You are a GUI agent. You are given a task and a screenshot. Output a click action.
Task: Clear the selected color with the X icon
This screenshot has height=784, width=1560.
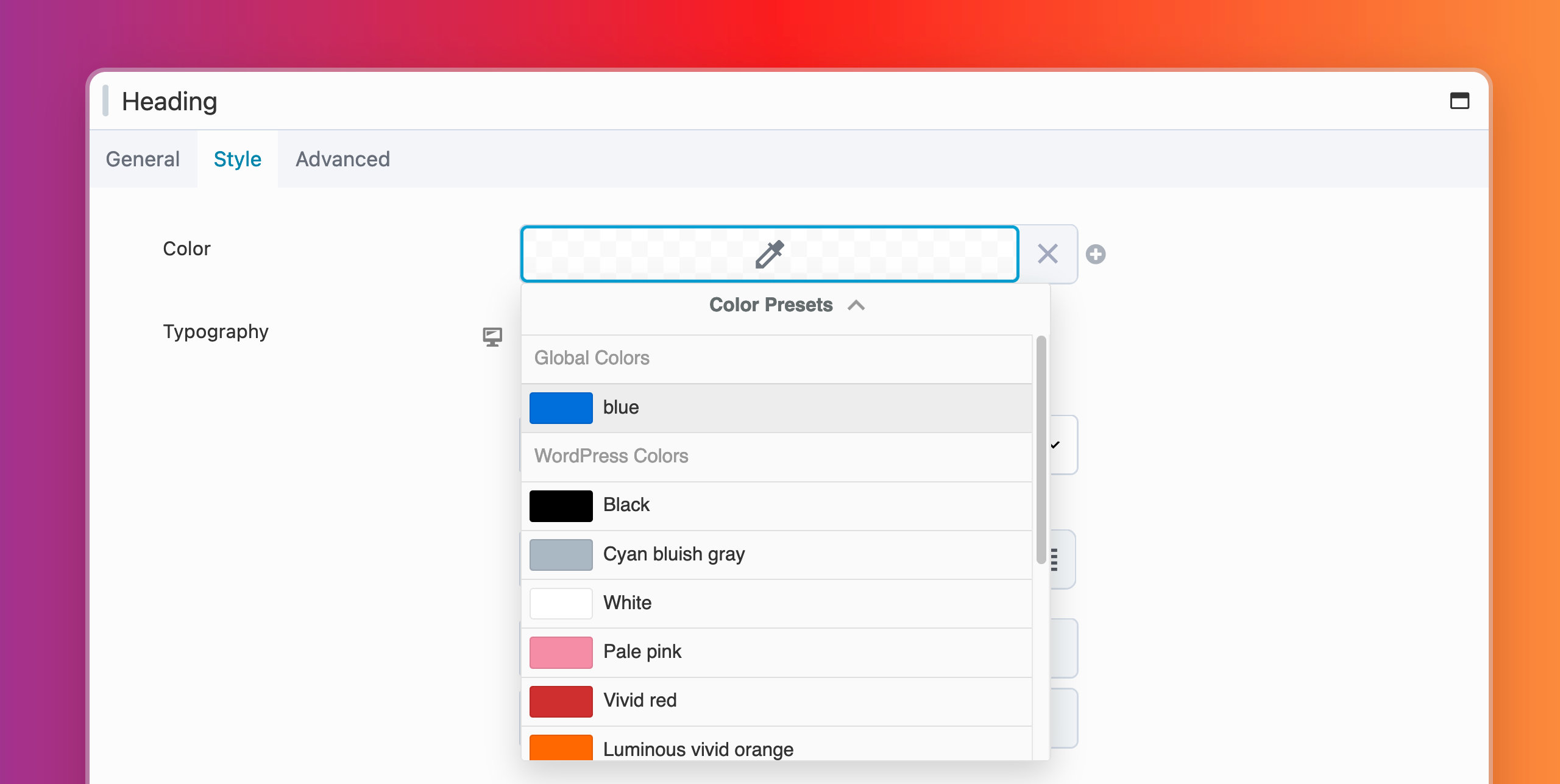1047,253
